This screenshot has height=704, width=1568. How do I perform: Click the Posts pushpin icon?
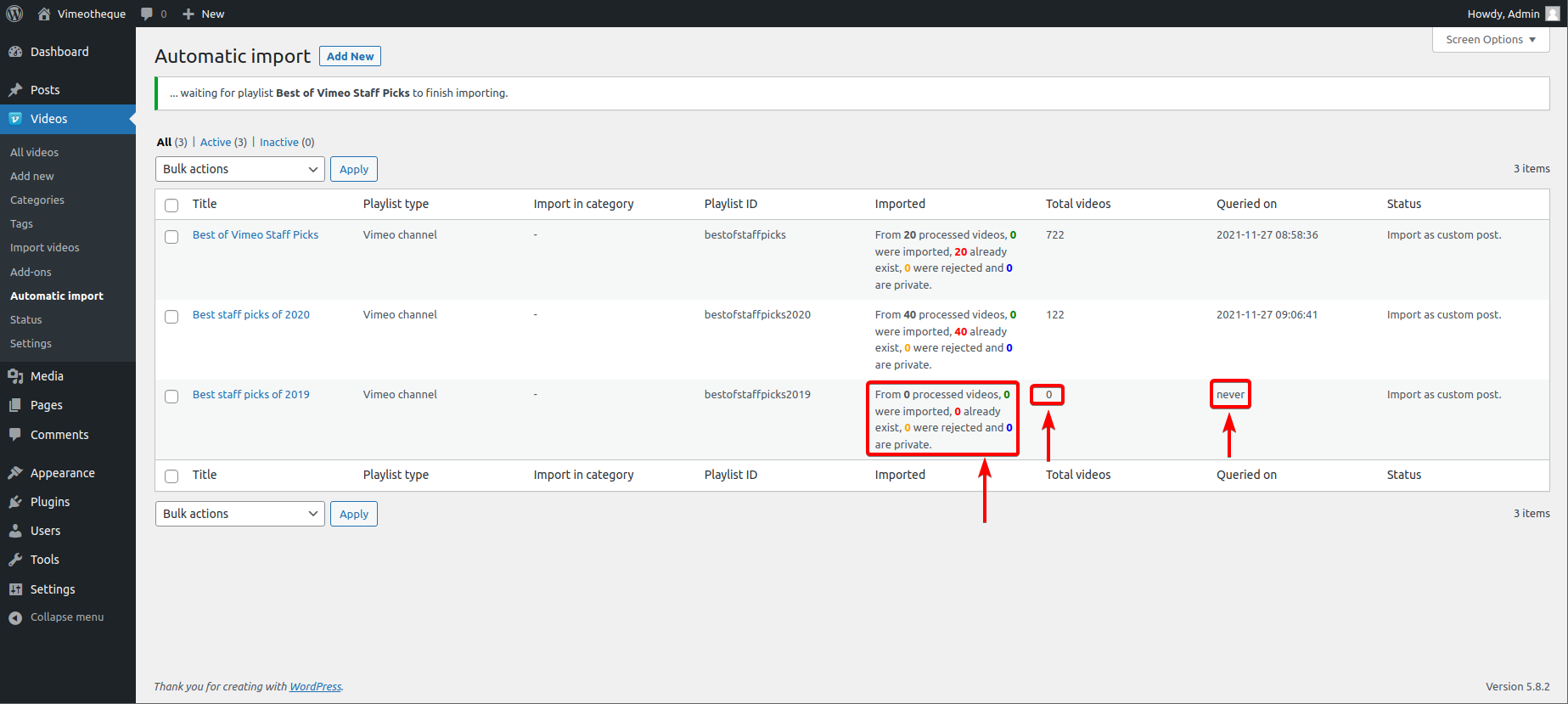coord(15,90)
